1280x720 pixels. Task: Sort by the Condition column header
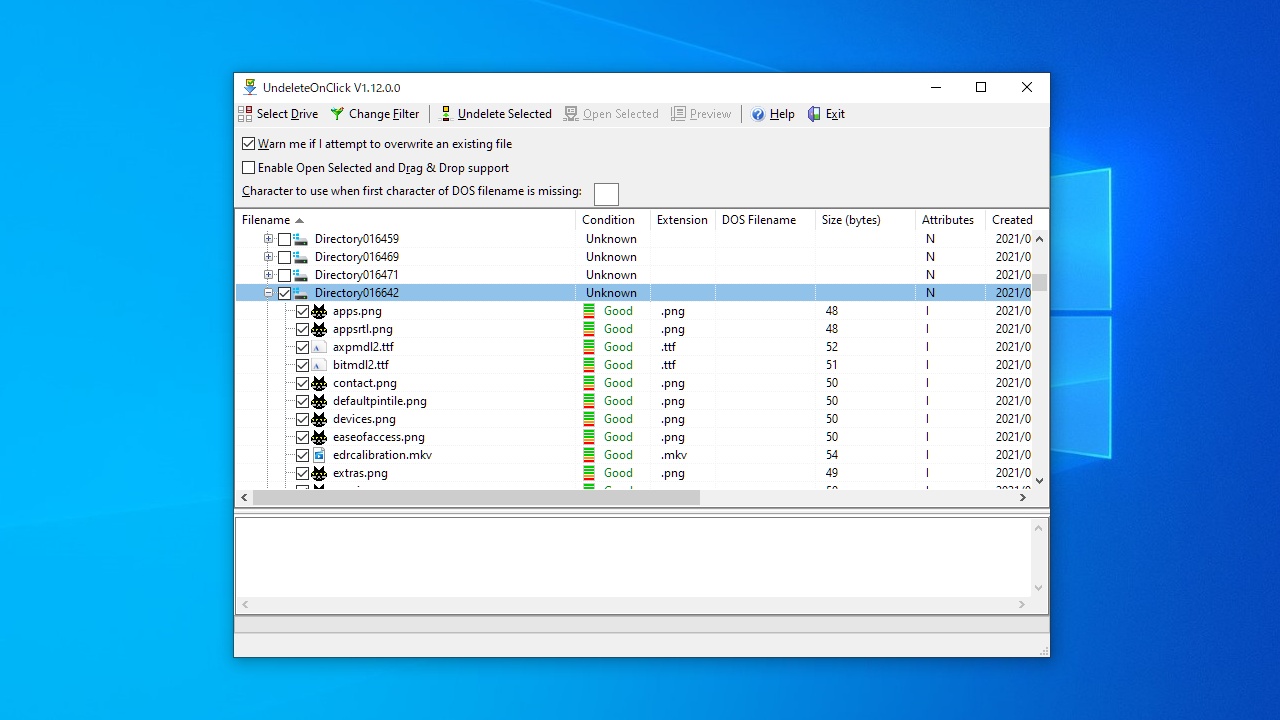point(613,220)
